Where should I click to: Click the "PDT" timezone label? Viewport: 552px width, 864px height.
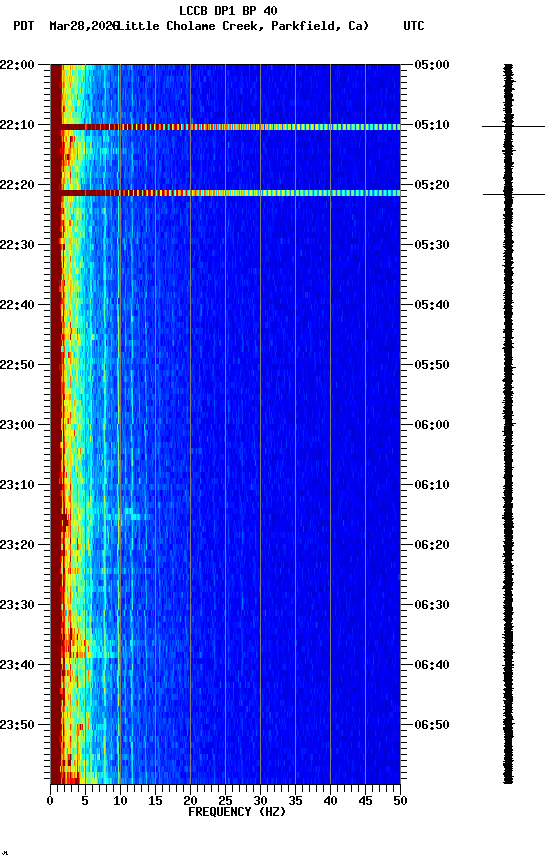tap(24, 26)
